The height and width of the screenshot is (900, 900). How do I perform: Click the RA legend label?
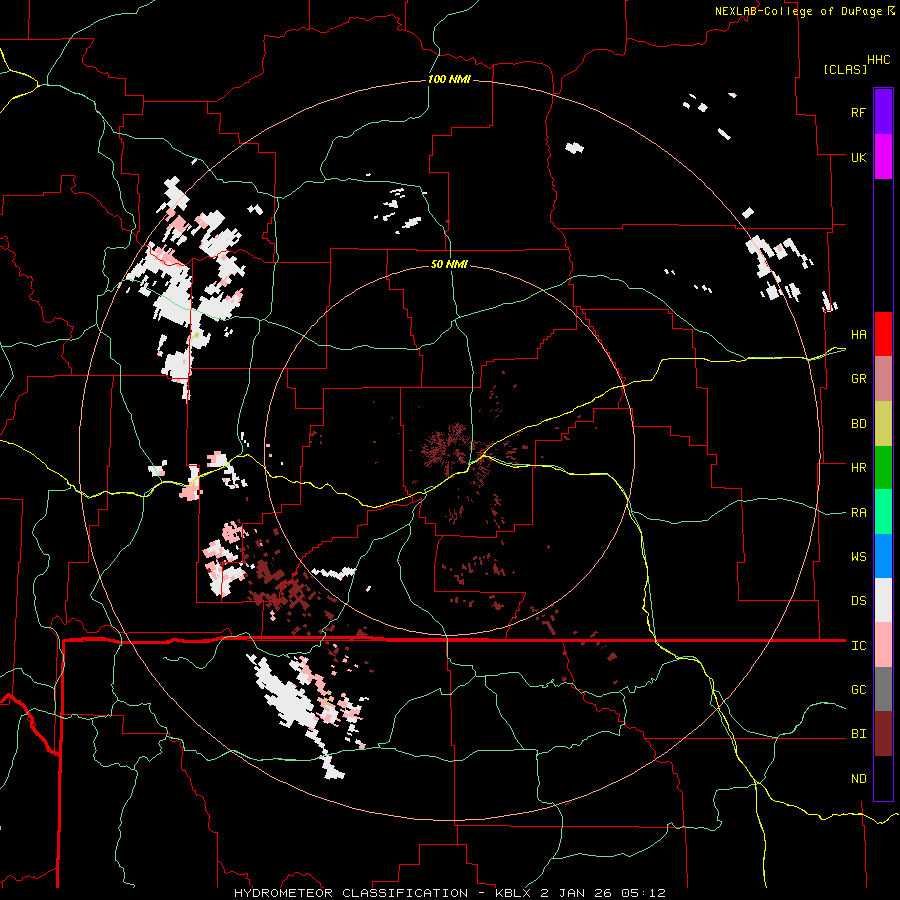[858, 513]
